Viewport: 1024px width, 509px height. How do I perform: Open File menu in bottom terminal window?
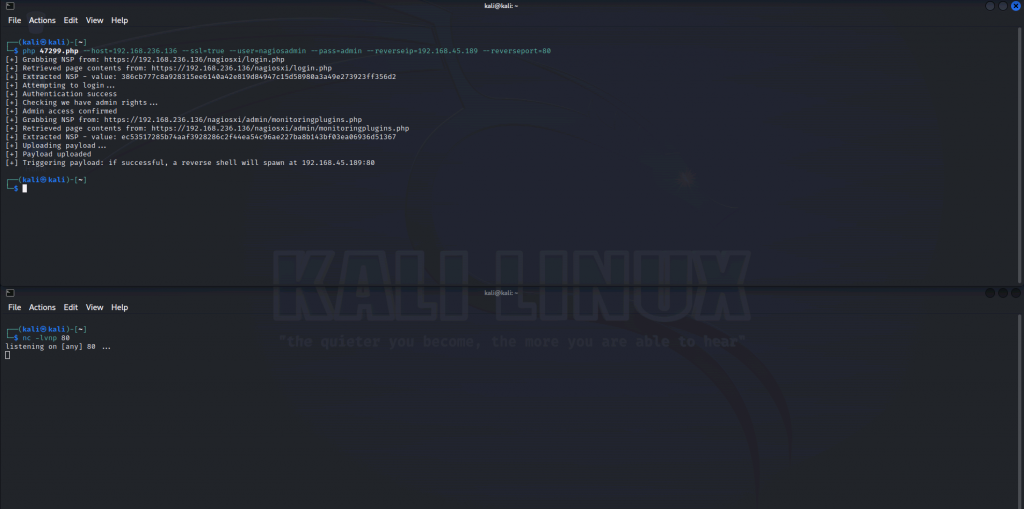point(14,307)
